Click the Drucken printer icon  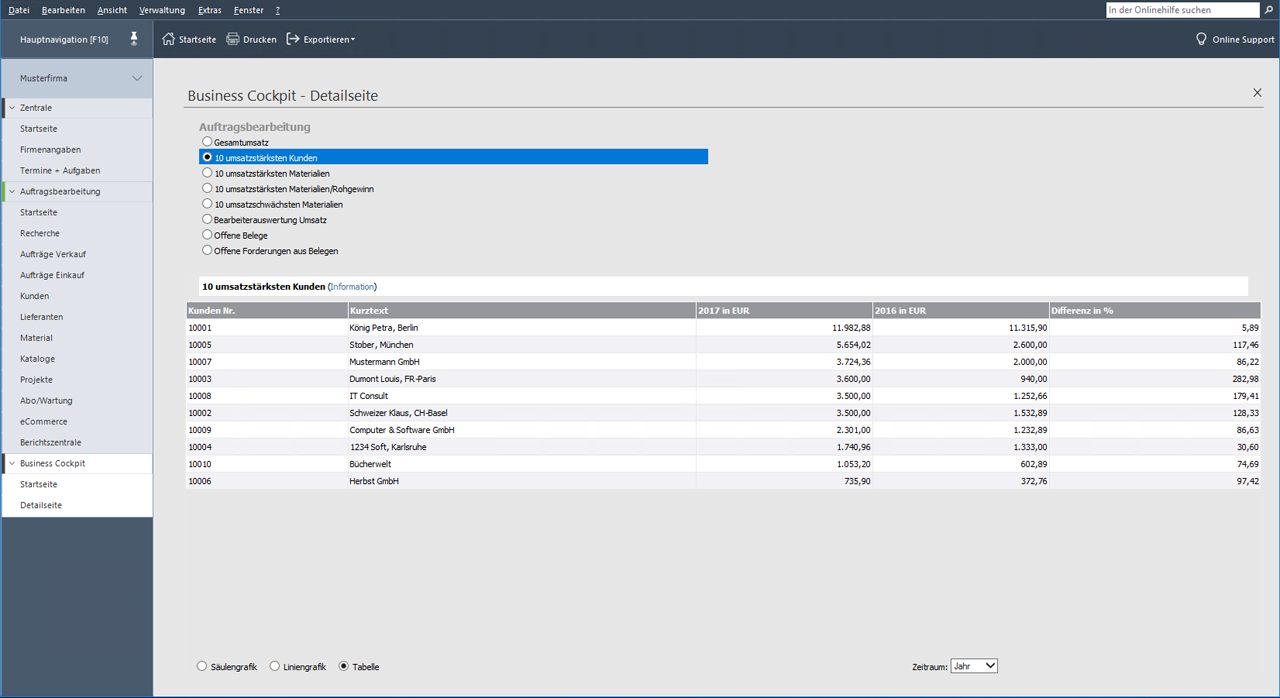pyautogui.click(x=233, y=40)
